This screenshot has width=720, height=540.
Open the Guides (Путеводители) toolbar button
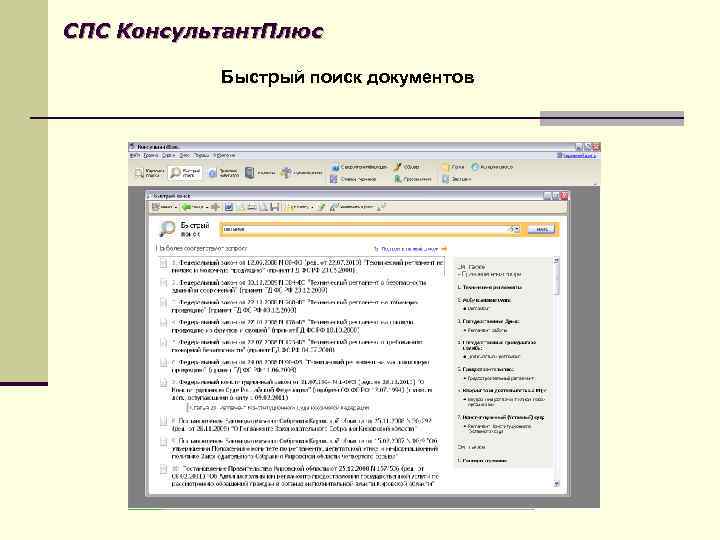302,173
